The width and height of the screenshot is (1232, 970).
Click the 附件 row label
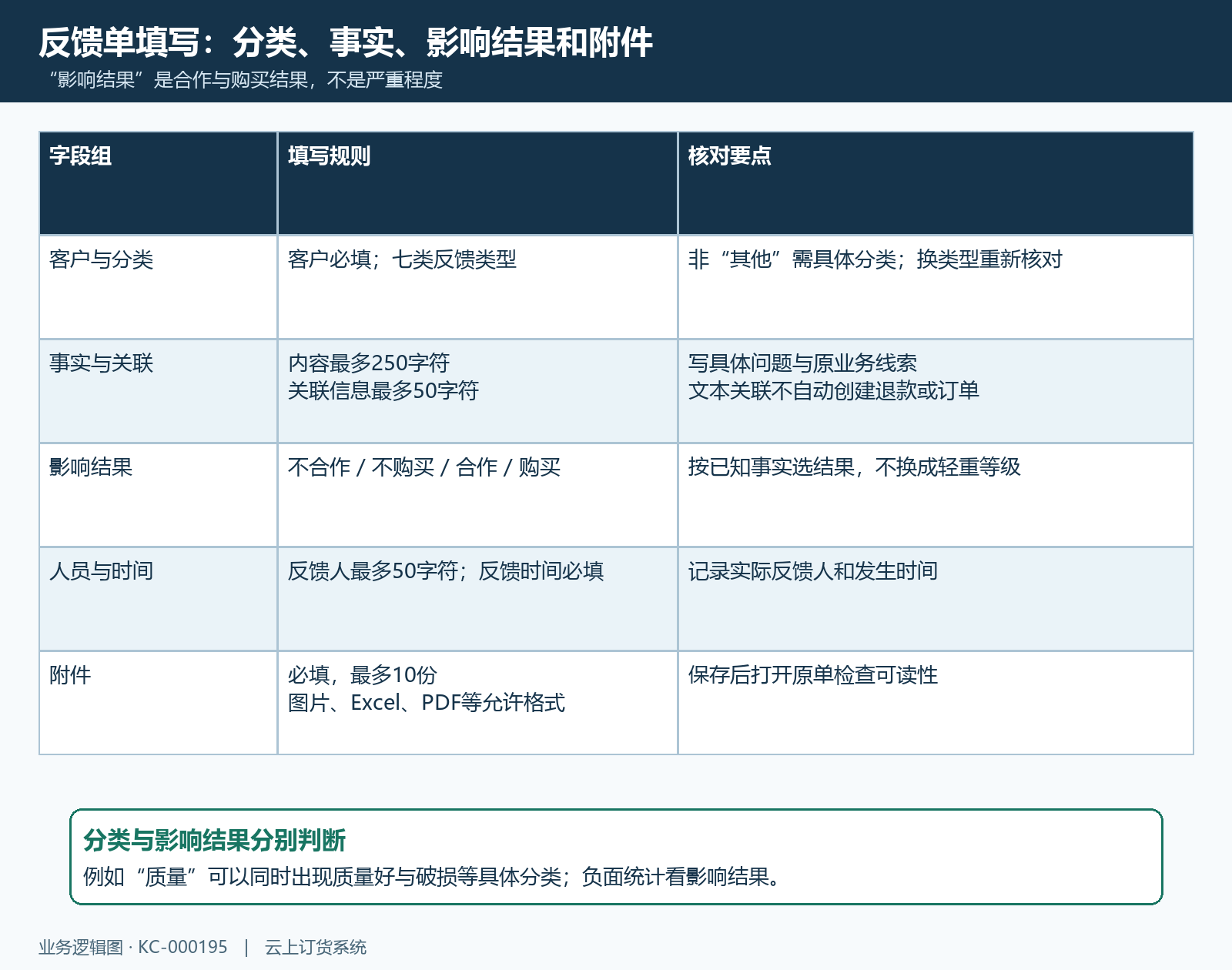70,675
